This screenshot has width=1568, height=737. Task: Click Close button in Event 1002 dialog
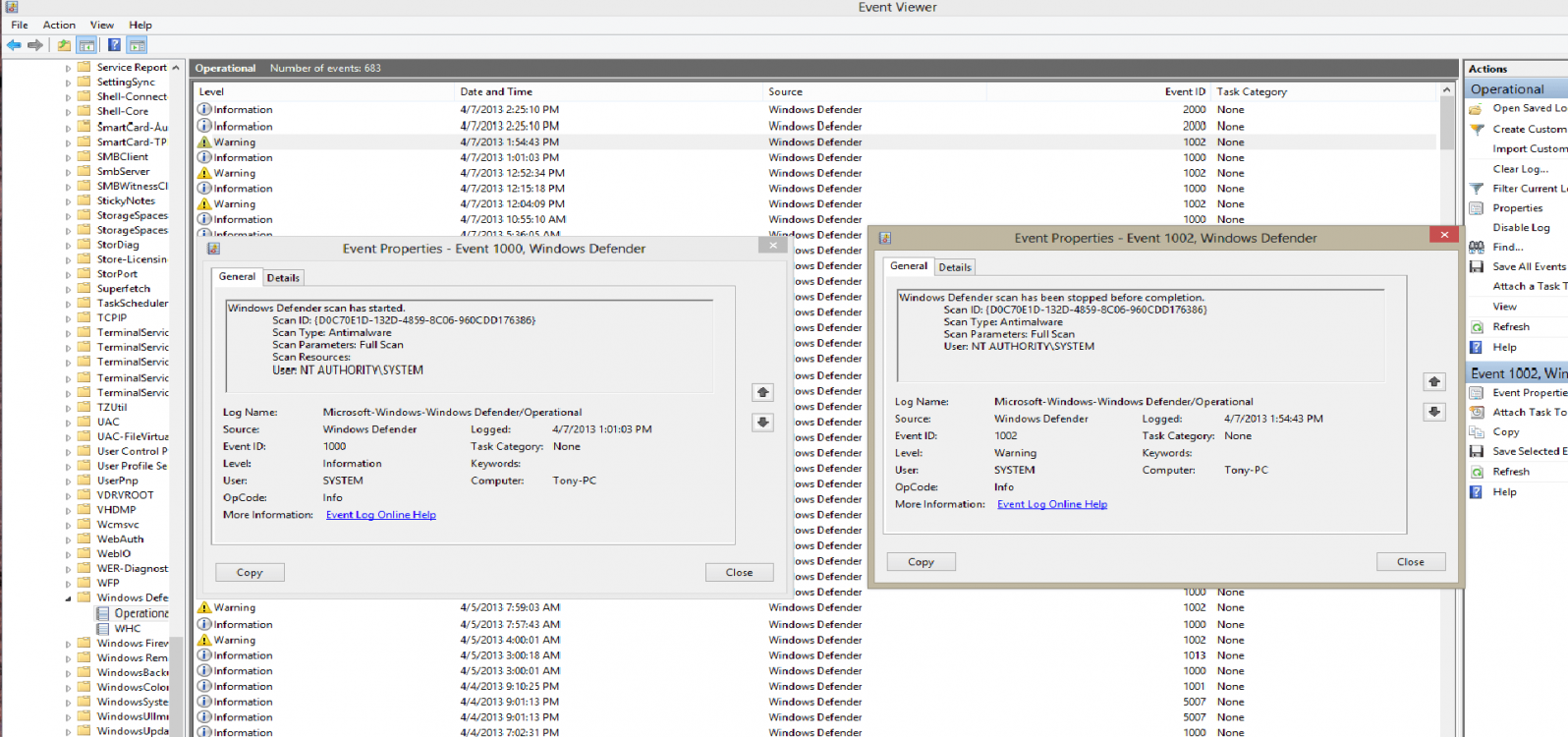click(1411, 562)
